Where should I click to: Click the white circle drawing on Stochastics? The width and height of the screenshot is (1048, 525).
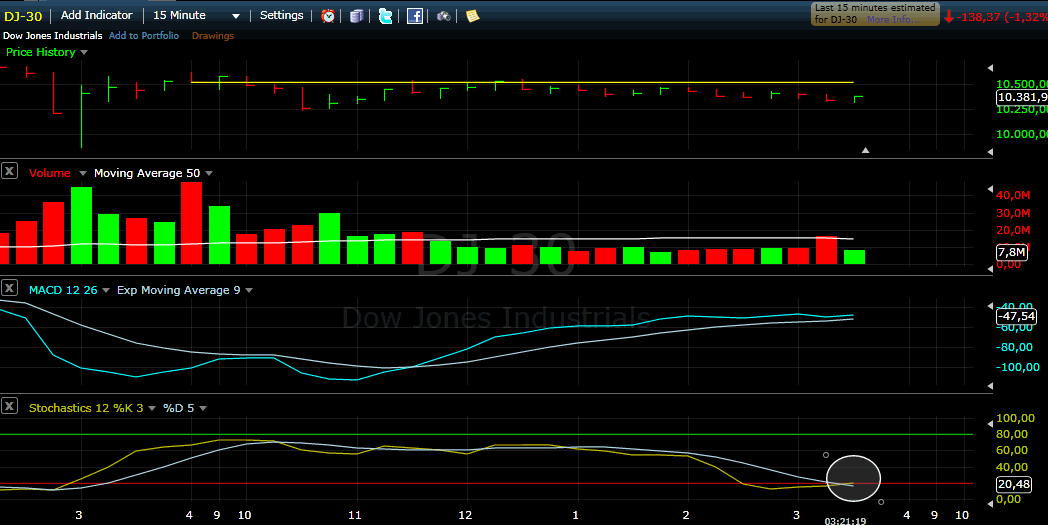click(853, 478)
